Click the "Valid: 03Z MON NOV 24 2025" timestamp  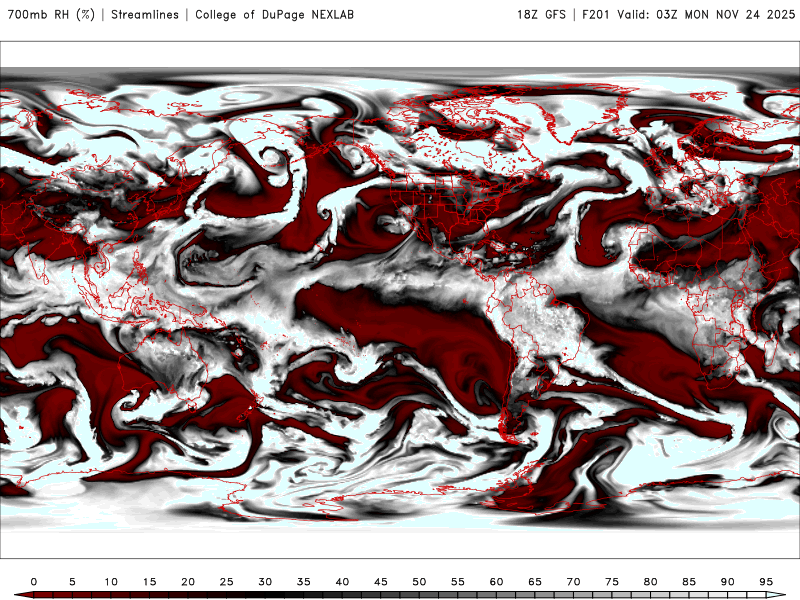(x=706, y=15)
